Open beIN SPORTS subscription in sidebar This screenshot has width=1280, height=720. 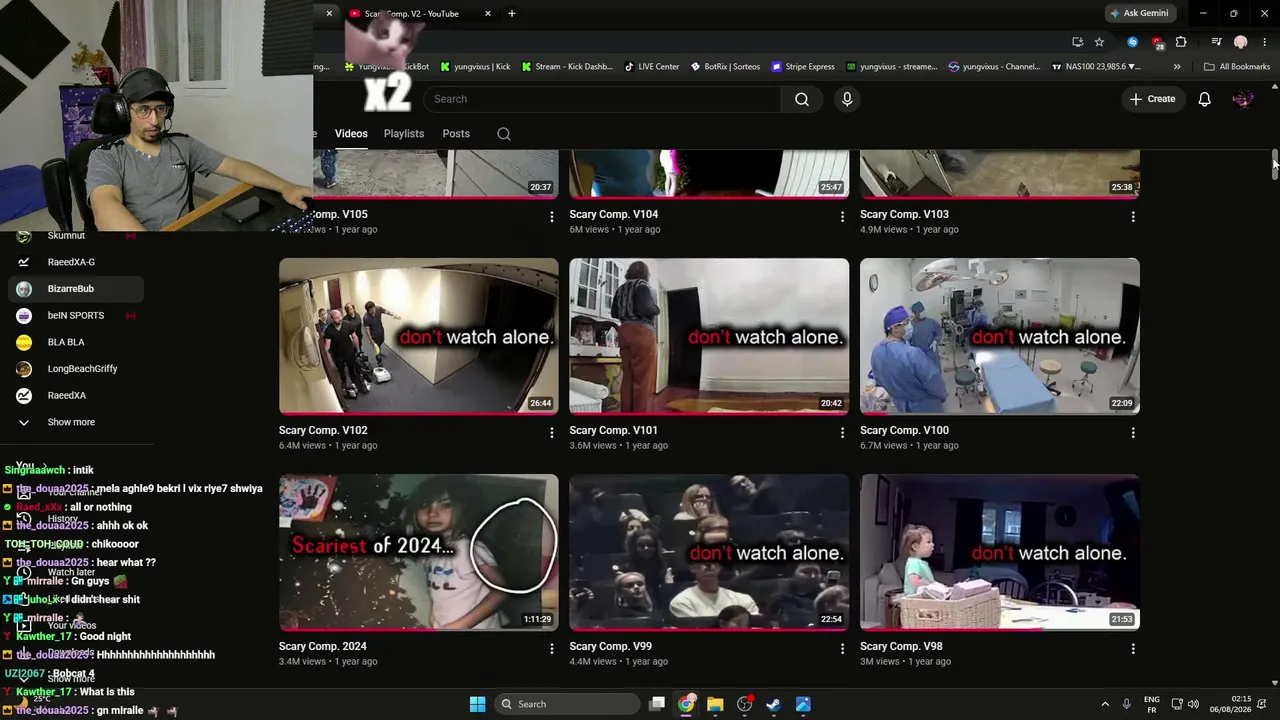(x=76, y=316)
